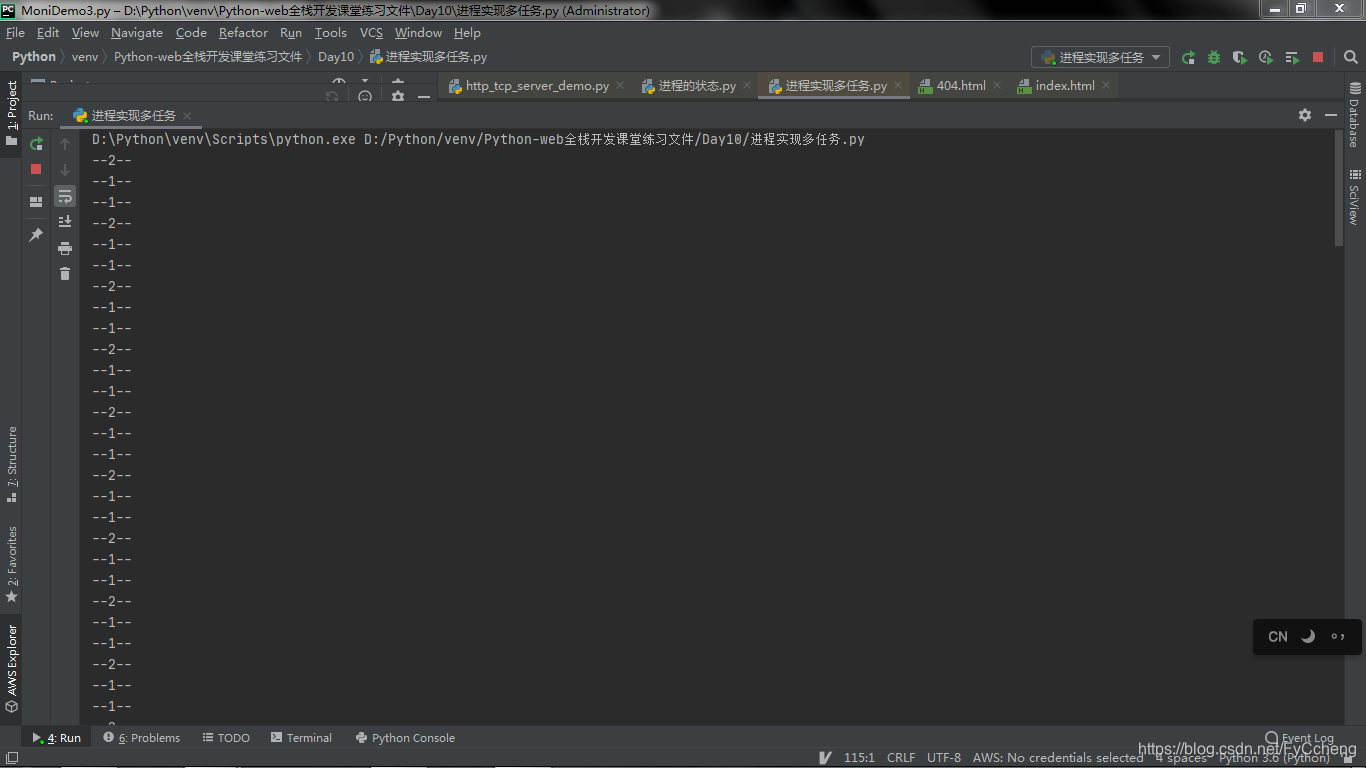The width and height of the screenshot is (1366, 768).
Task: Click venv breadcrumb in navigation bar
Action: pyautogui.click(x=85, y=57)
